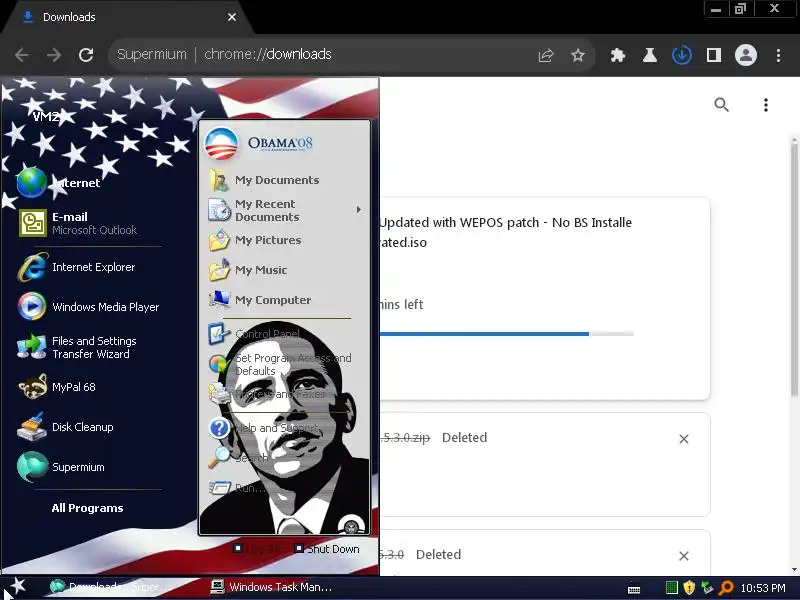Image resolution: width=800 pixels, height=600 pixels.
Task: Open My Computer
Action: (260, 300)
